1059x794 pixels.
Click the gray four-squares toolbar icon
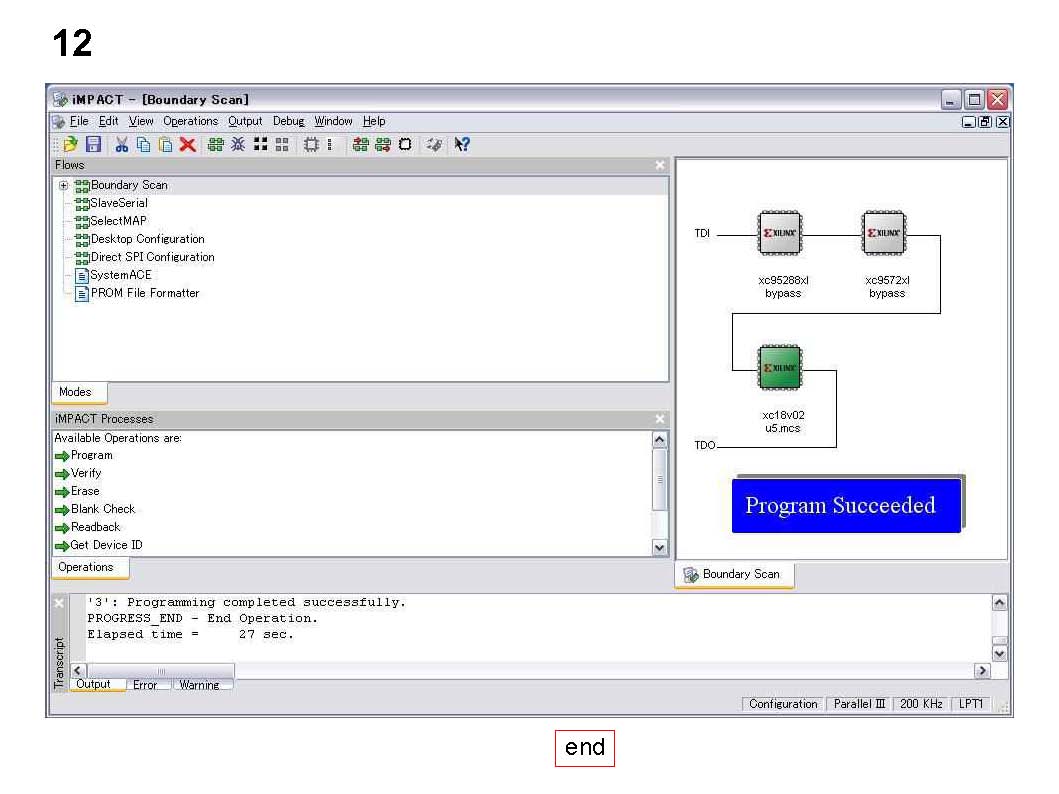(x=282, y=144)
